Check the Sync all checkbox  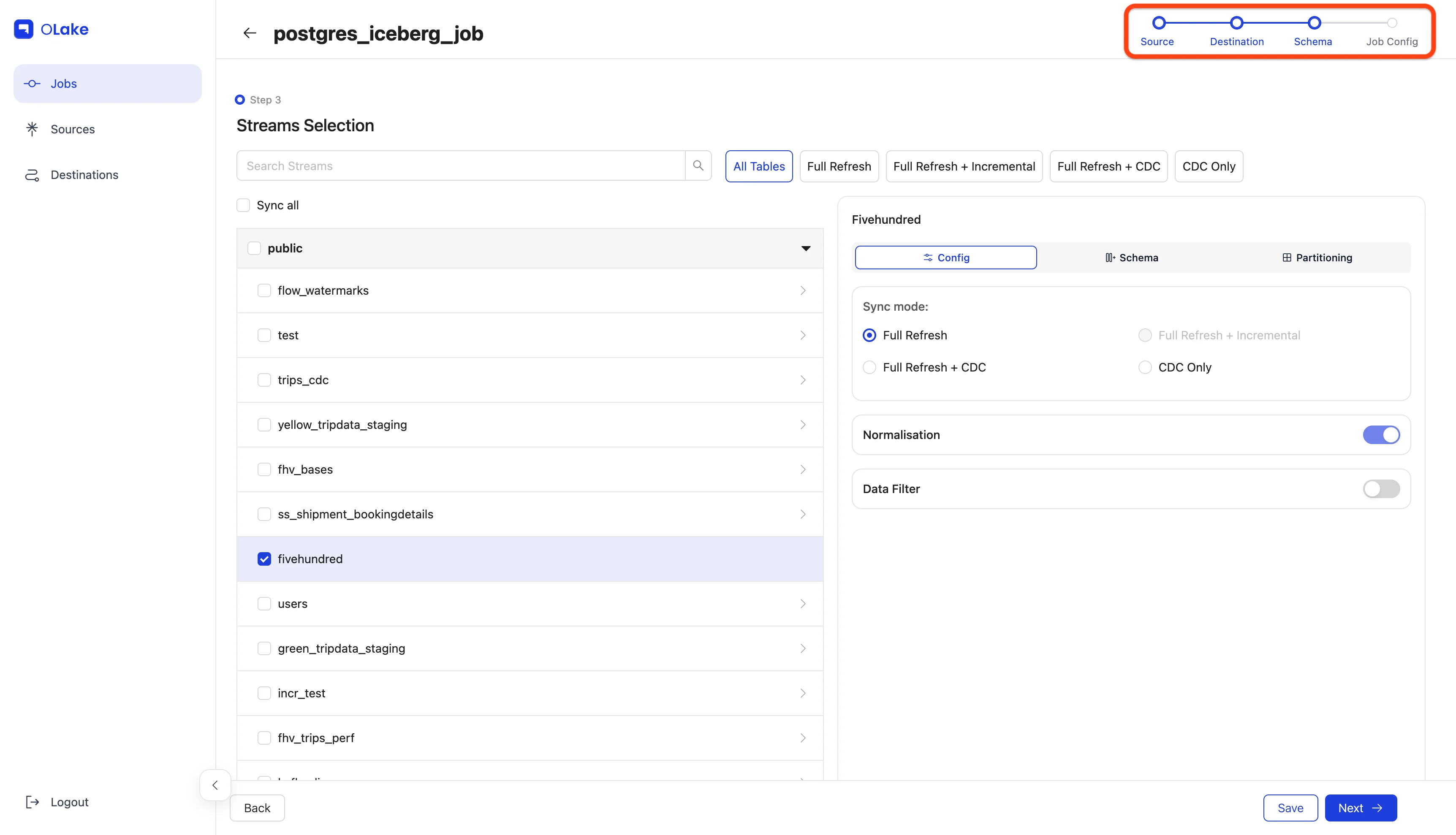pos(243,205)
